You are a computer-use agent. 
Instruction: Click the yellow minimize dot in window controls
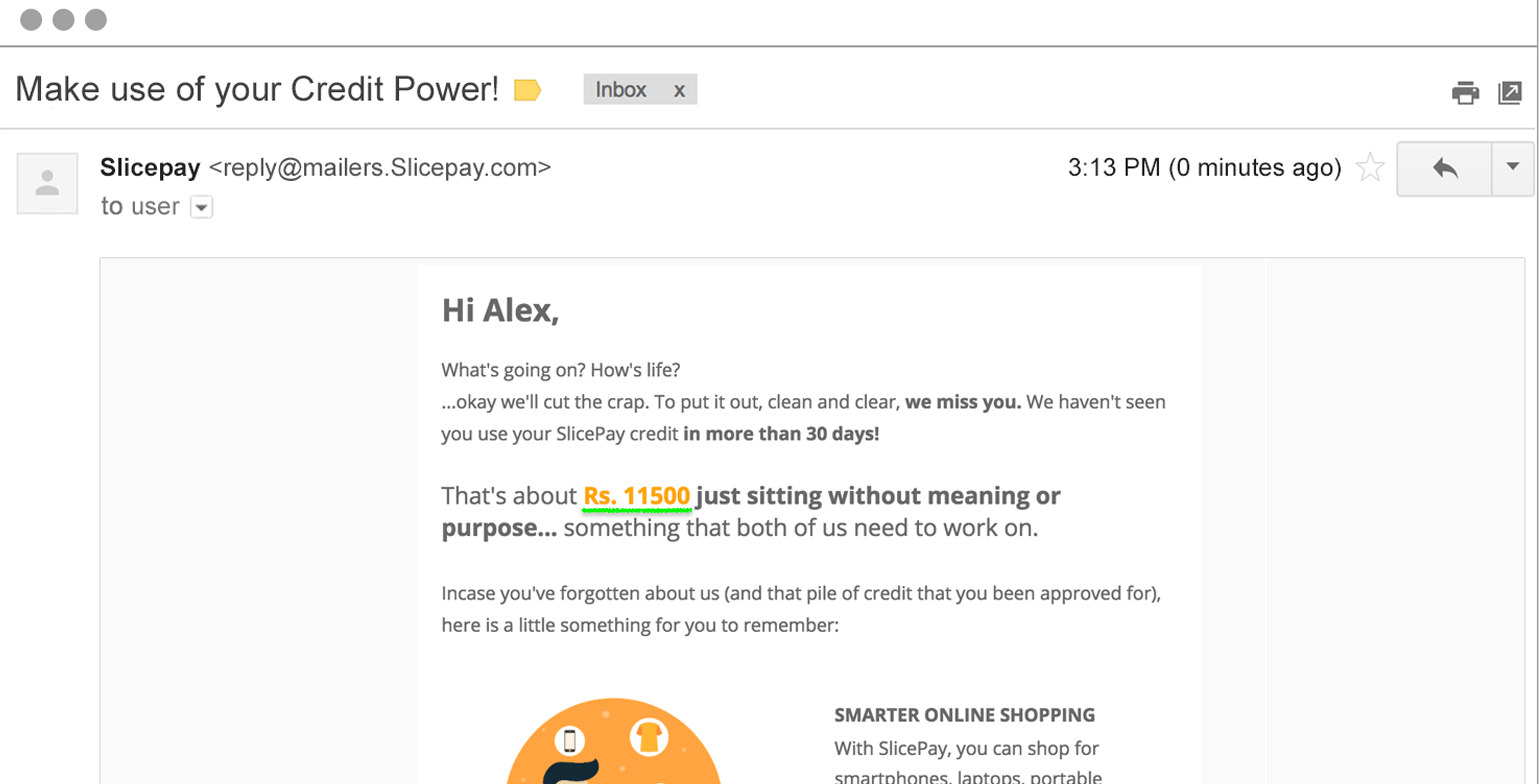[65, 18]
